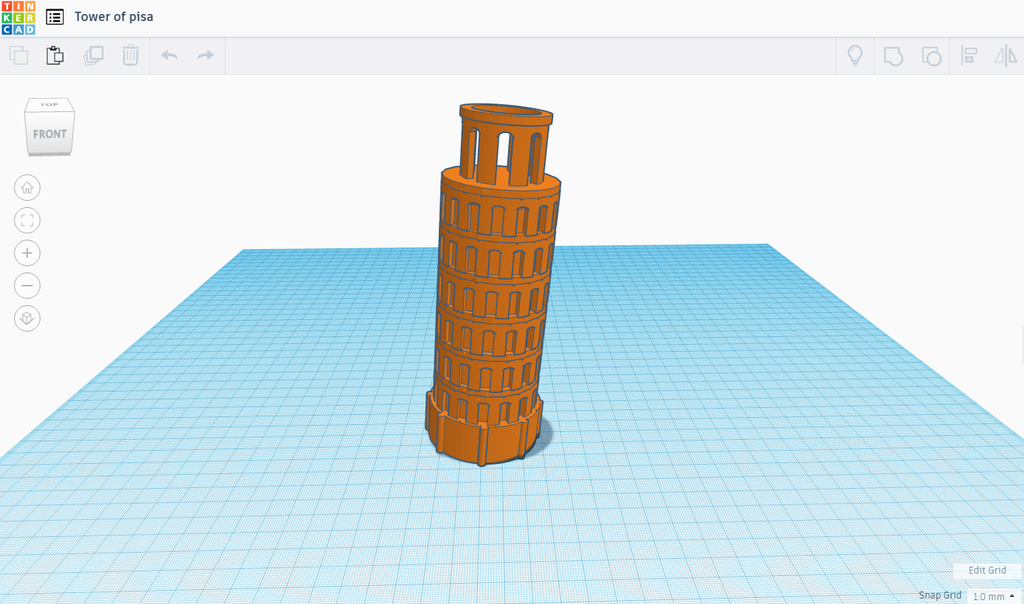Click the Delete trash can icon
1024x604 pixels.
tap(131, 56)
